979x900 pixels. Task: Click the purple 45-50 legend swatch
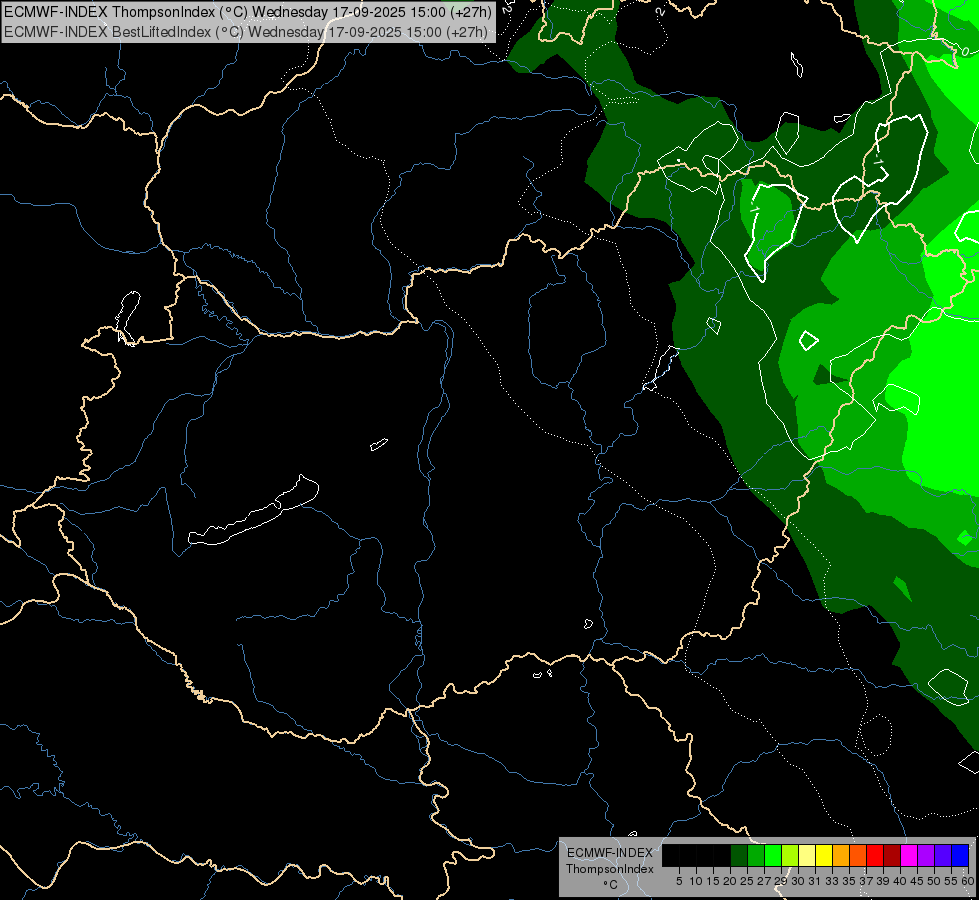point(926,855)
